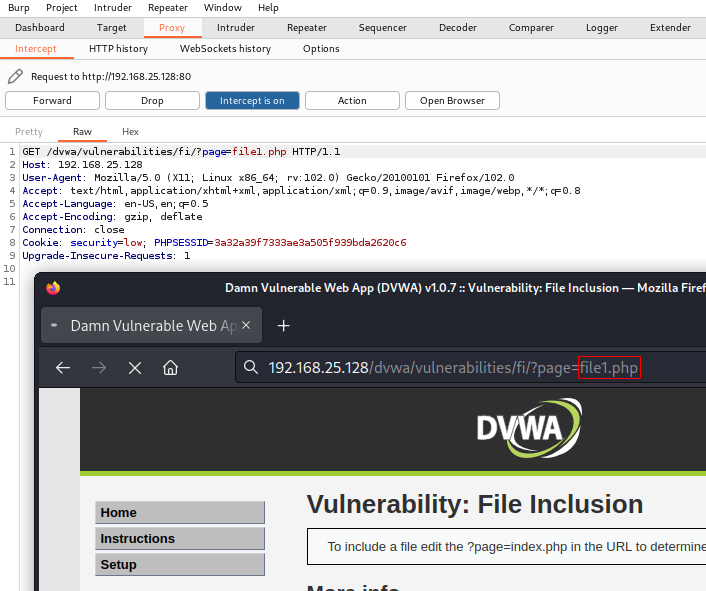Drop the intercepted request
The height and width of the screenshot is (591, 706).
point(152,100)
